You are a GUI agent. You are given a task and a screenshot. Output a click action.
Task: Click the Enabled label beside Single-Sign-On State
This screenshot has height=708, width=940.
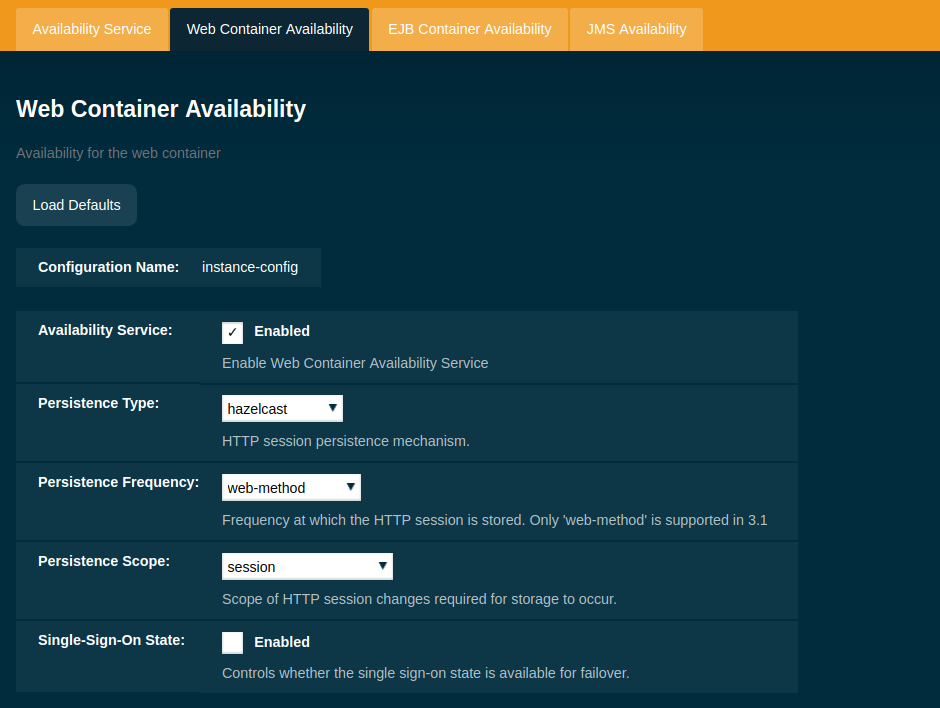coord(283,641)
